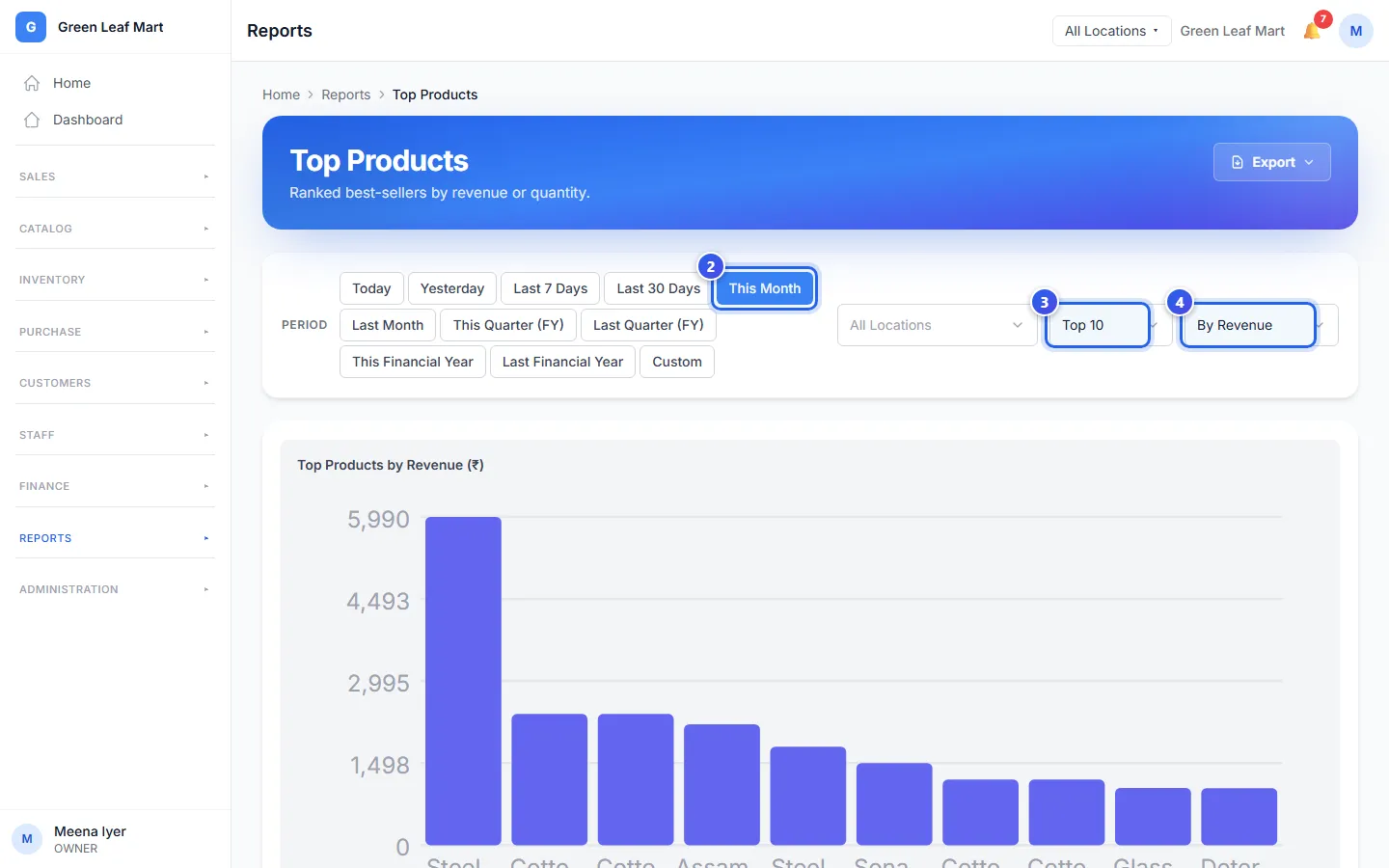Click the Reports breadcrumb link
Image resolution: width=1389 pixels, height=868 pixels.
coord(345,95)
